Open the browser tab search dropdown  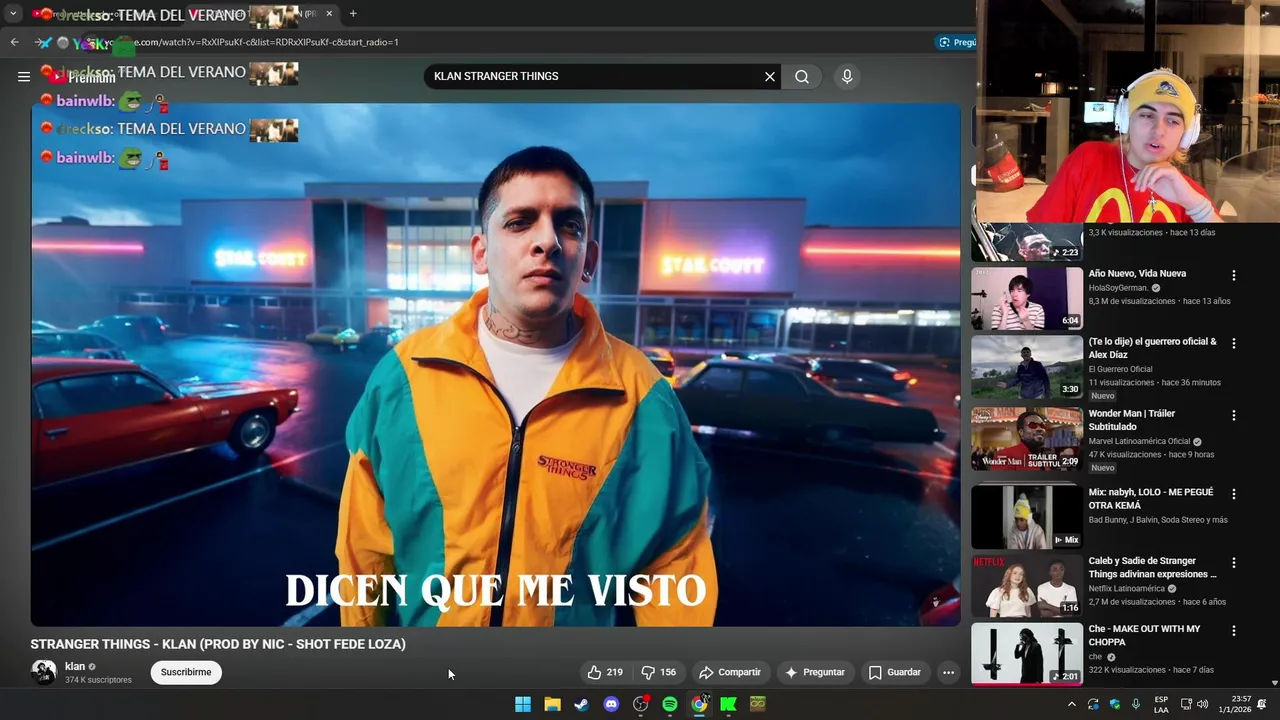click(13, 14)
